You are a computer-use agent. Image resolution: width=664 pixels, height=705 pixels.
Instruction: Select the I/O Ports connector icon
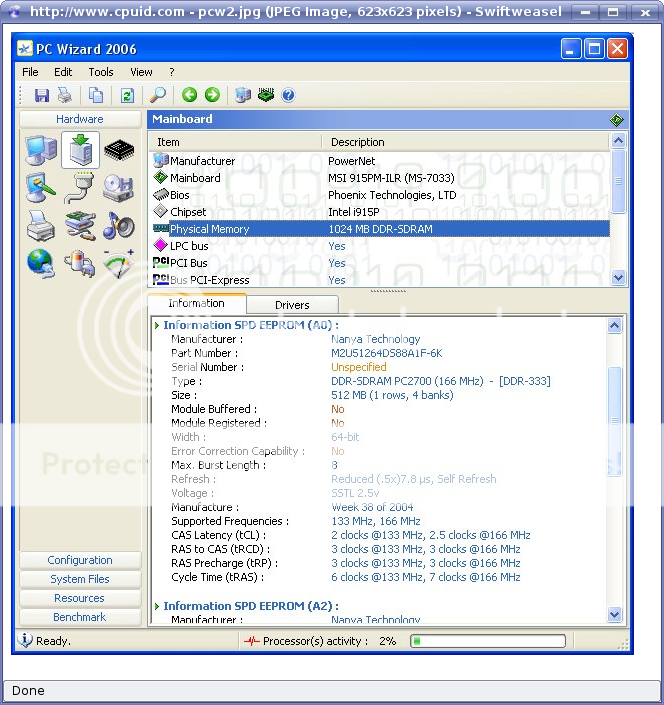coord(80,187)
